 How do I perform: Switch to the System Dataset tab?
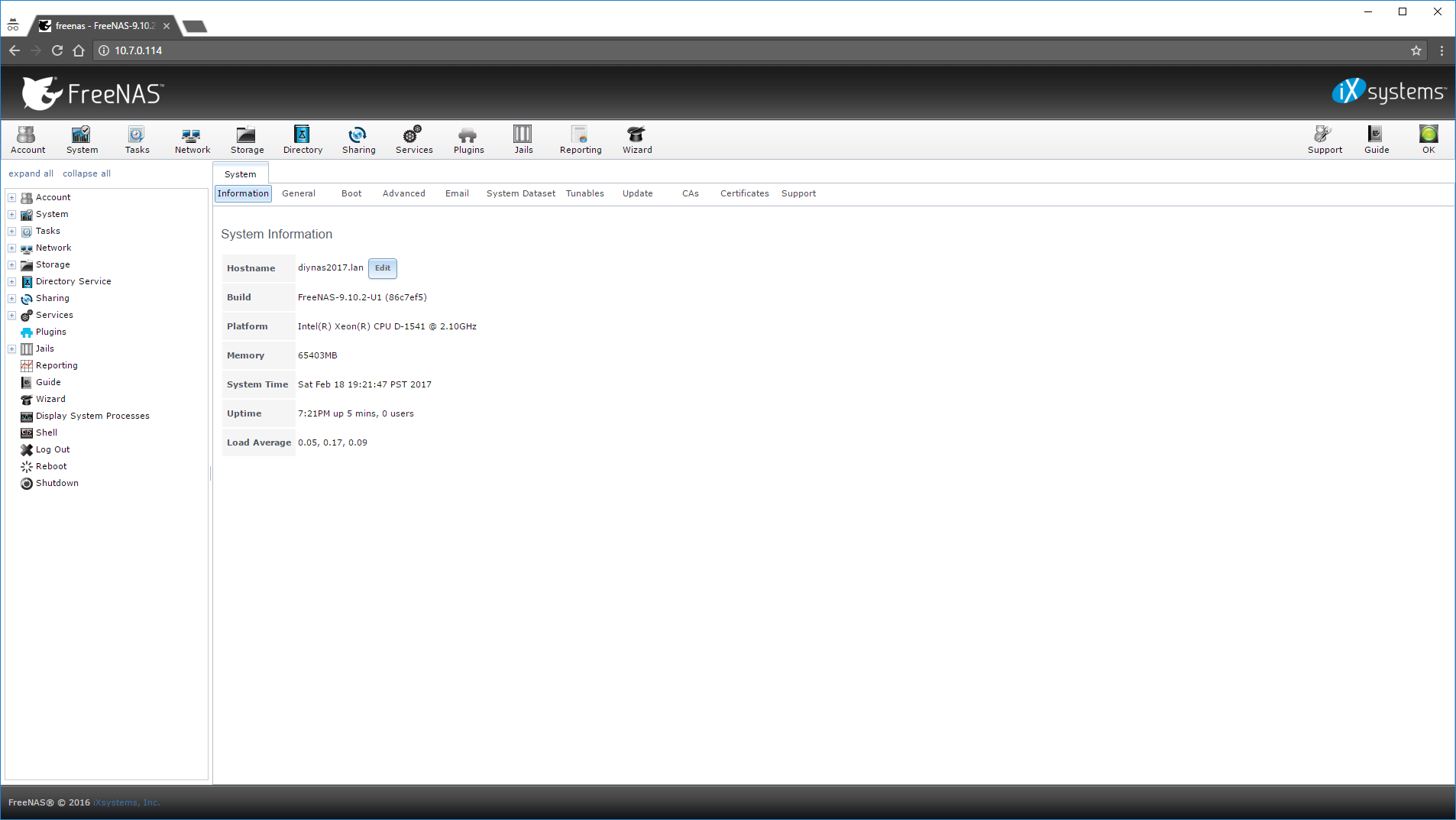(x=521, y=193)
